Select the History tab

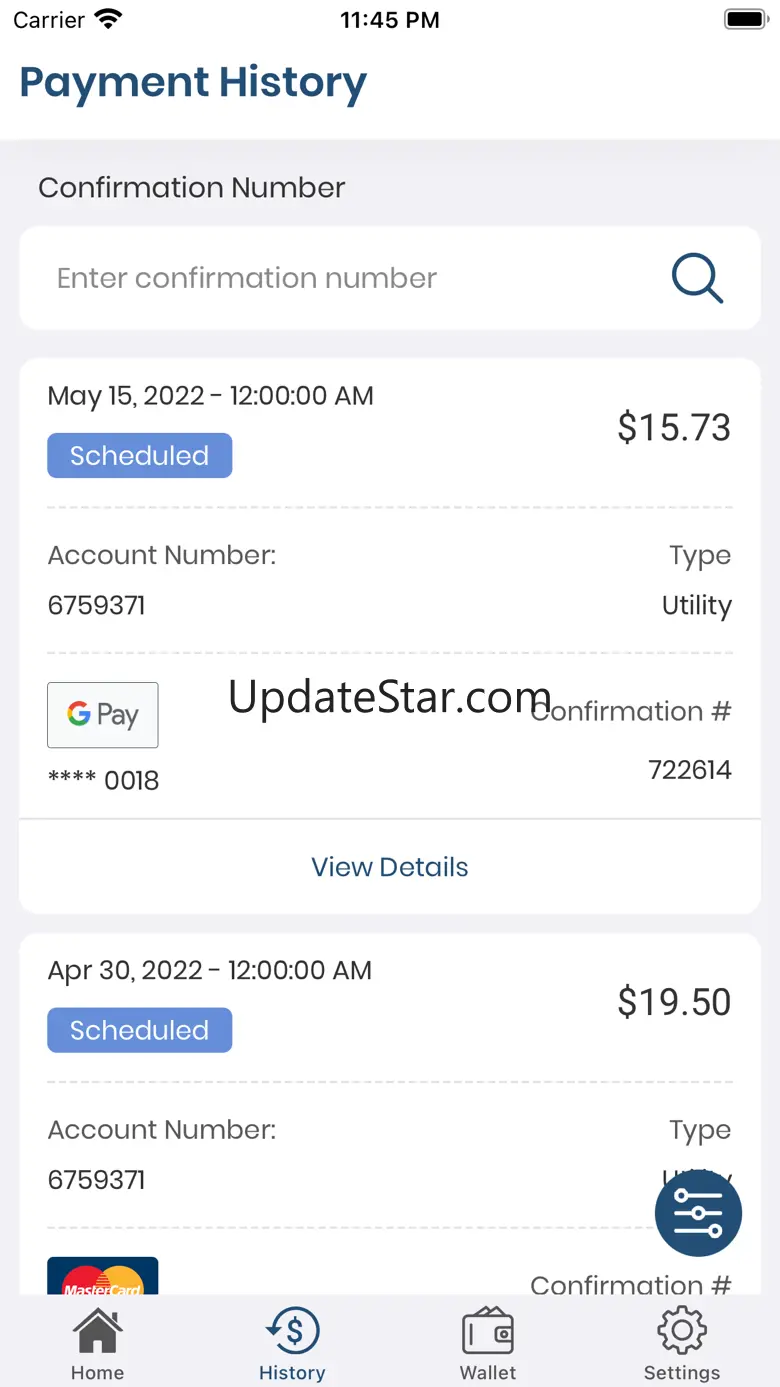tap(292, 1345)
